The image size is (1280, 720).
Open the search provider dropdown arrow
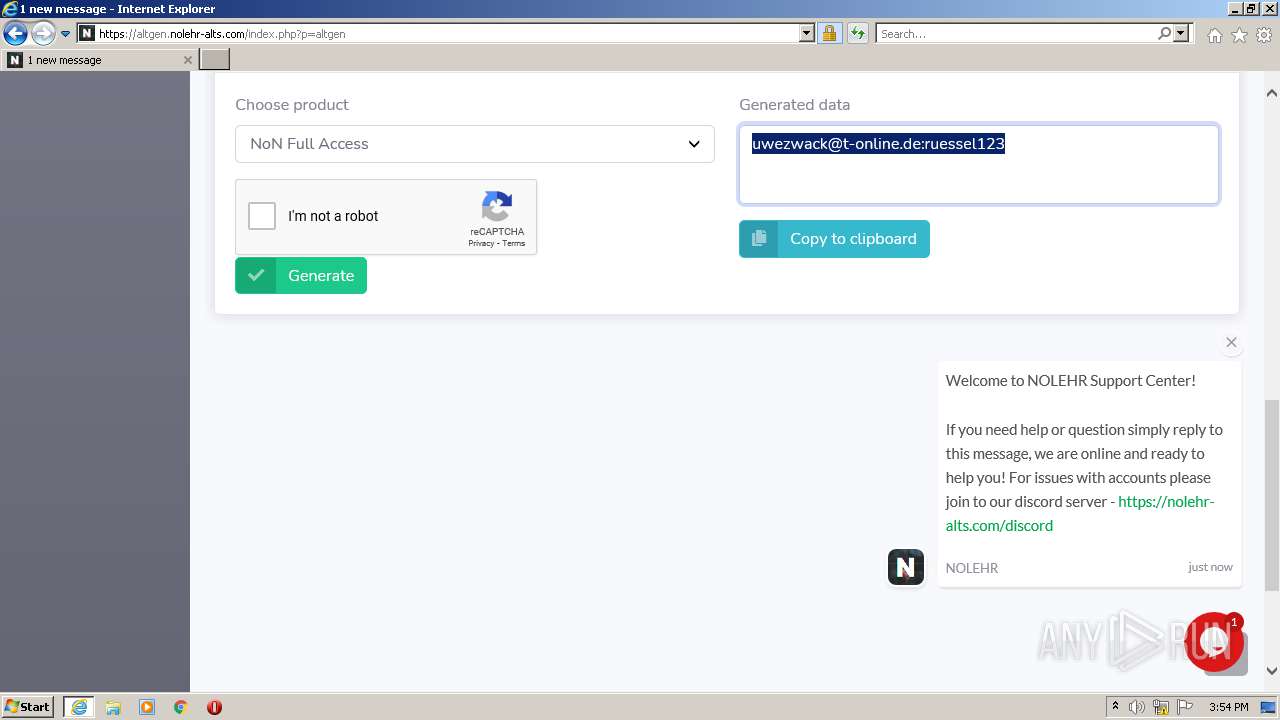point(1181,33)
